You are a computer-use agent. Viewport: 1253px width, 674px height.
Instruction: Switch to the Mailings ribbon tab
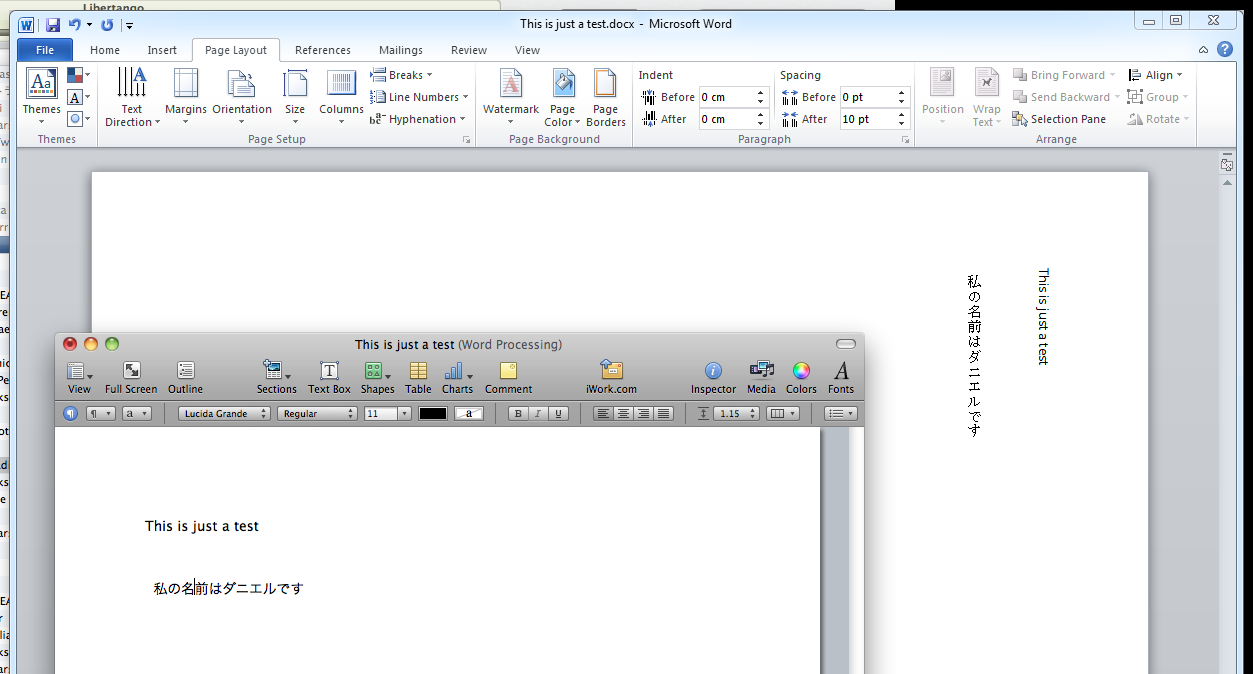coord(401,50)
